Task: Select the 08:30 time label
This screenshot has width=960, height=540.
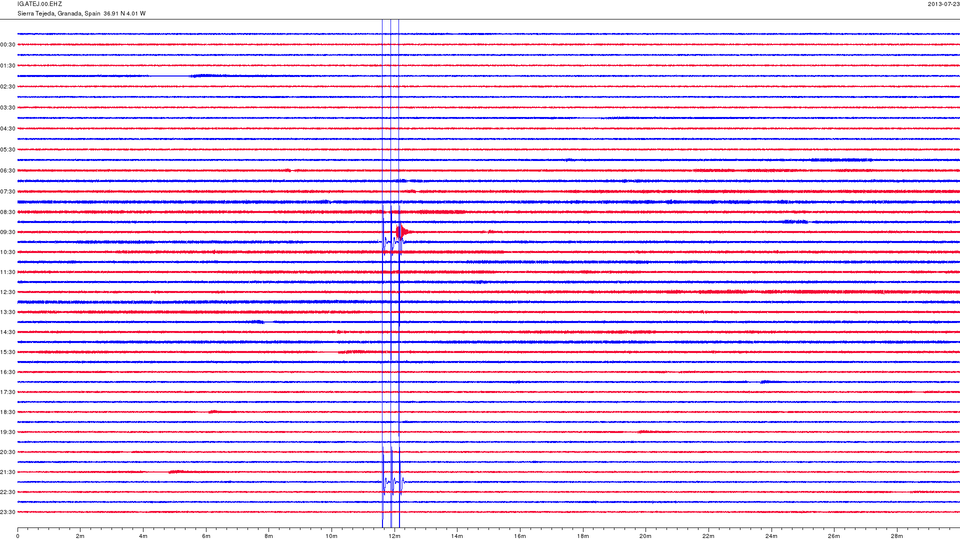Action: coord(8,212)
